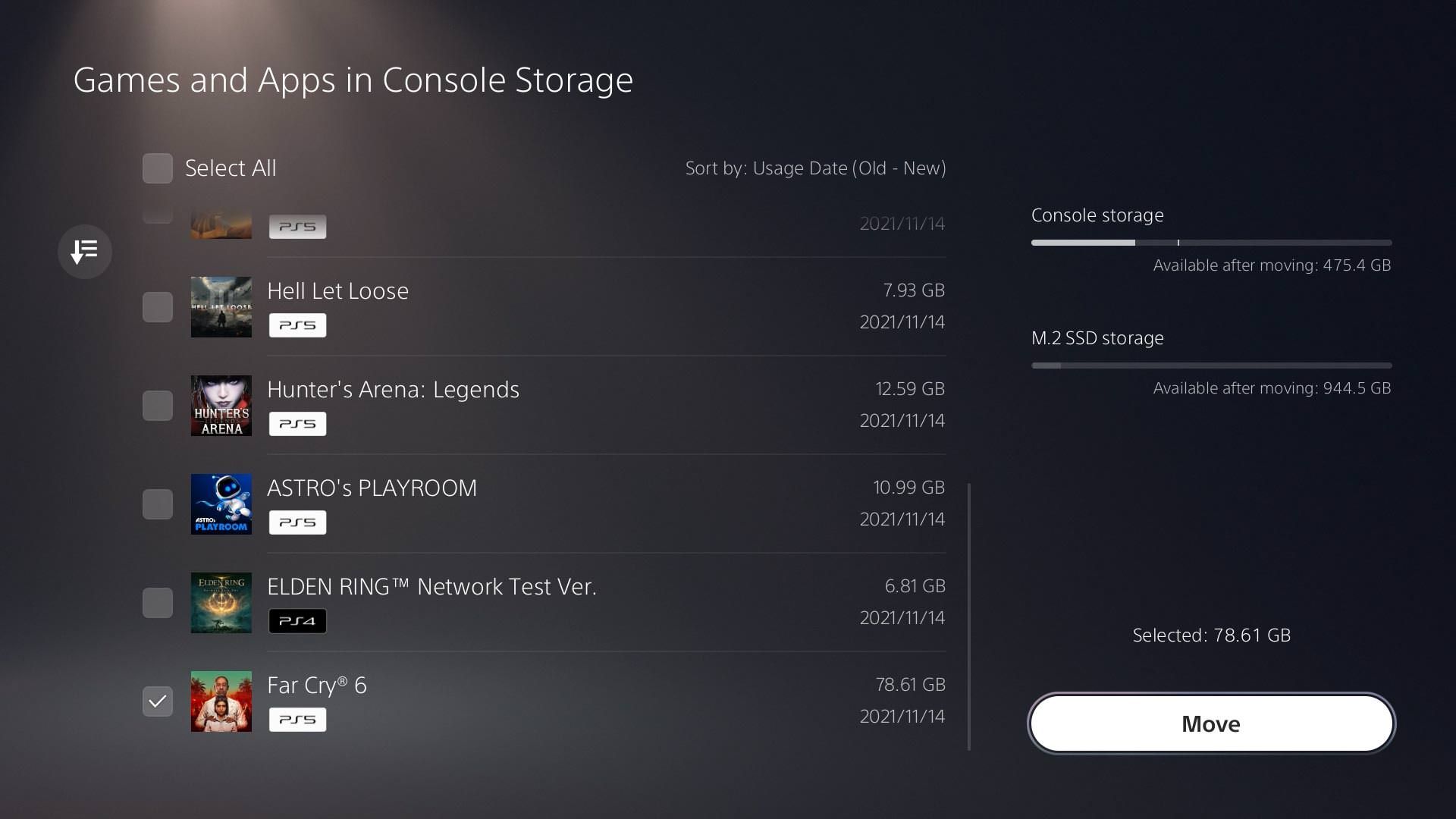Uncheck the Far Cry 6 checkbox
This screenshot has width=1456, height=819.
(158, 701)
